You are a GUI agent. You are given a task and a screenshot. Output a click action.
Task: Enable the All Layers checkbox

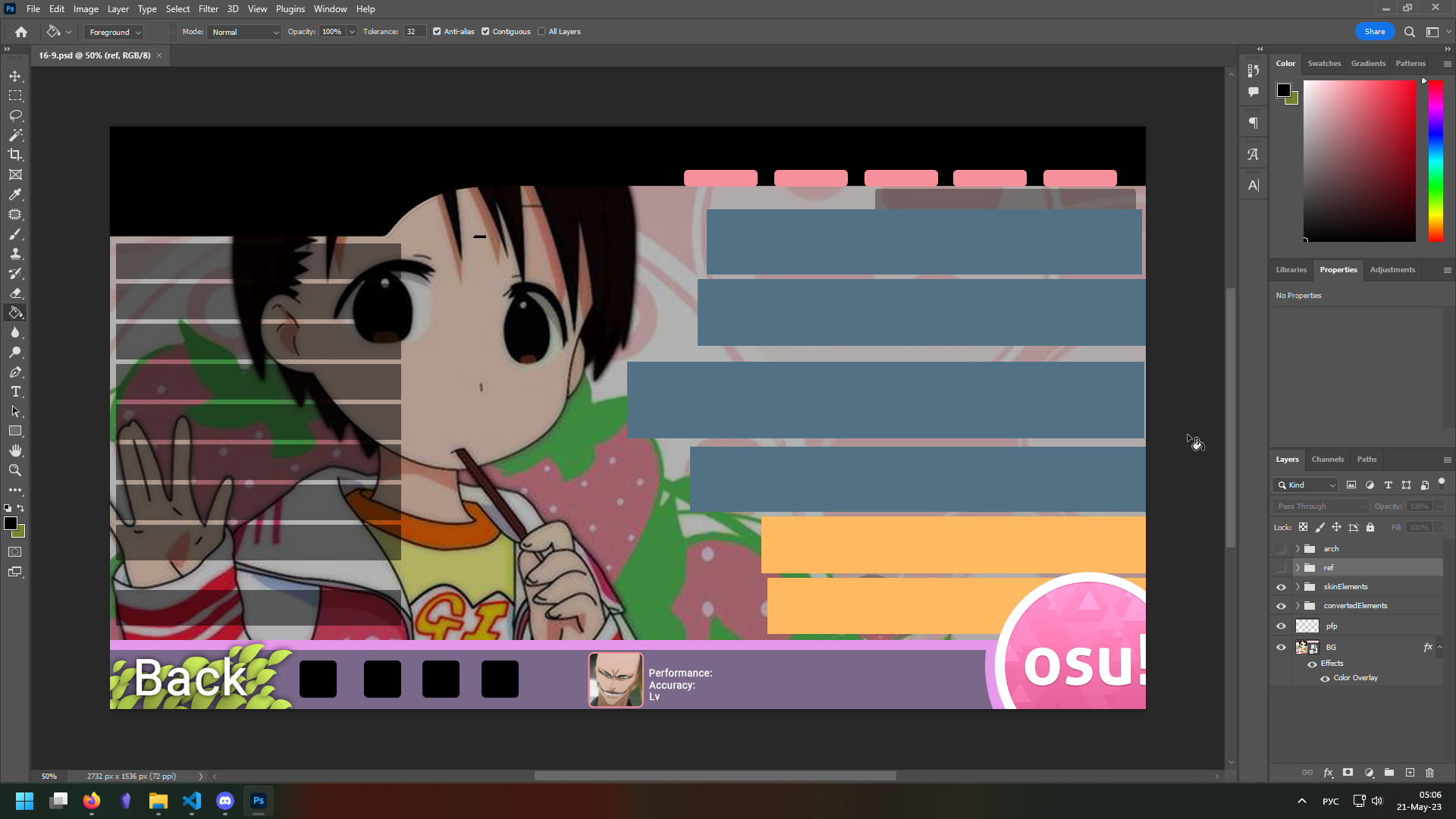(541, 32)
